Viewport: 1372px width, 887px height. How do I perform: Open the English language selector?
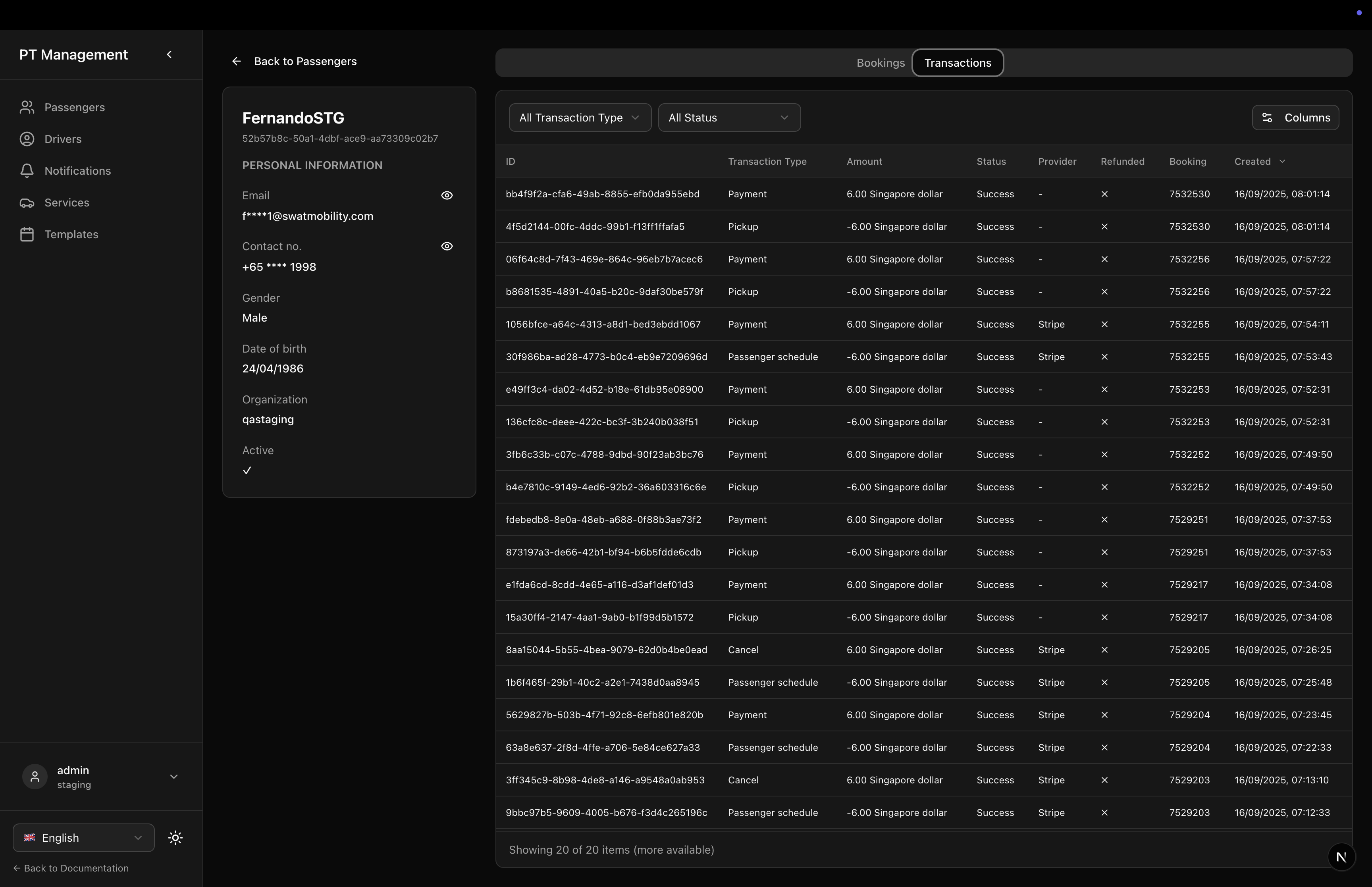pyautogui.click(x=83, y=838)
